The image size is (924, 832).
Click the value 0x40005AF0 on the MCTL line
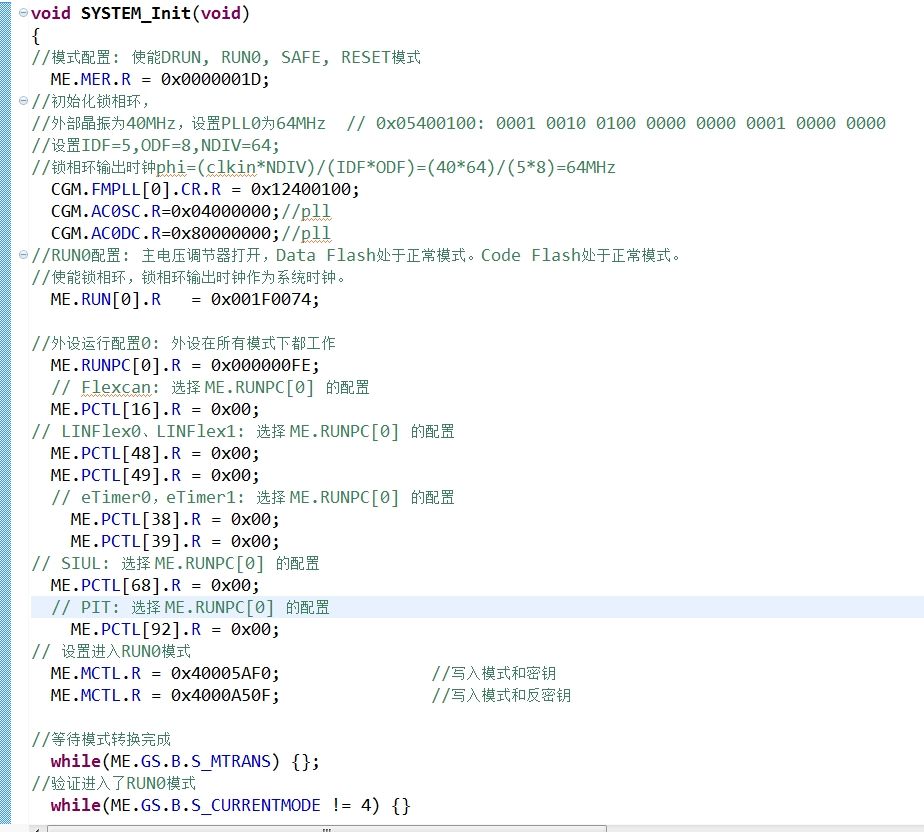220,673
